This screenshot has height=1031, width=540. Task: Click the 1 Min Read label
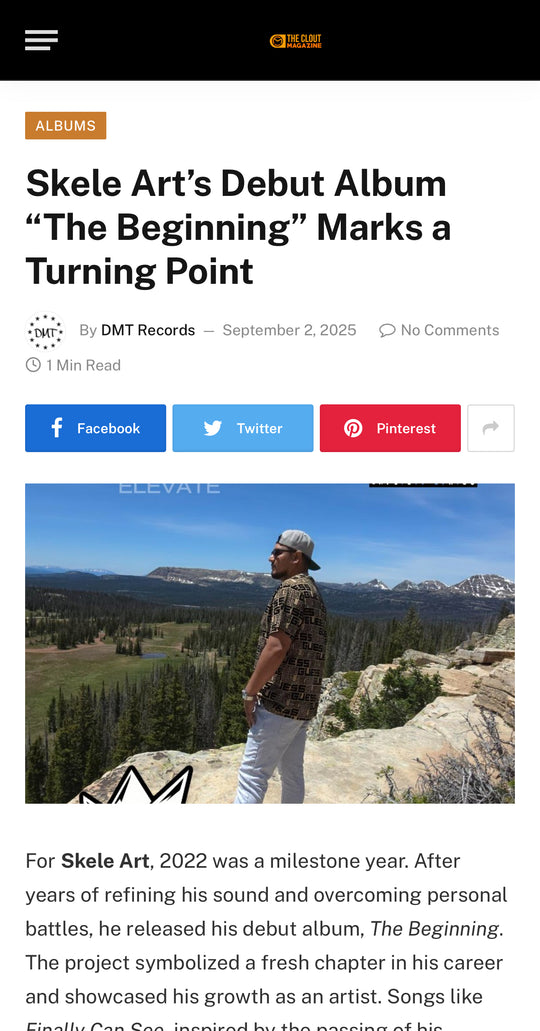(x=83, y=365)
